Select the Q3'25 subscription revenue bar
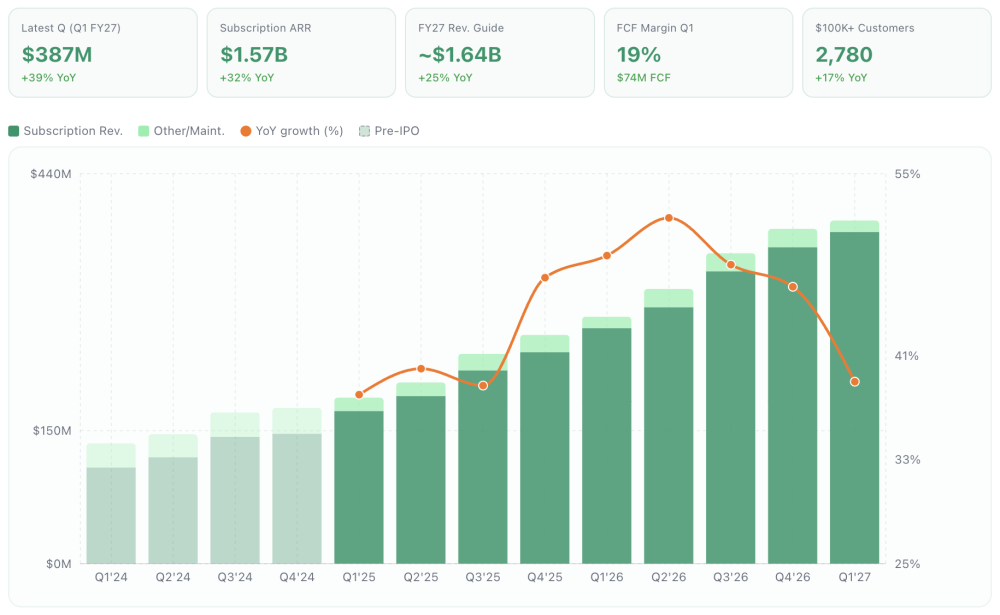 (483, 467)
